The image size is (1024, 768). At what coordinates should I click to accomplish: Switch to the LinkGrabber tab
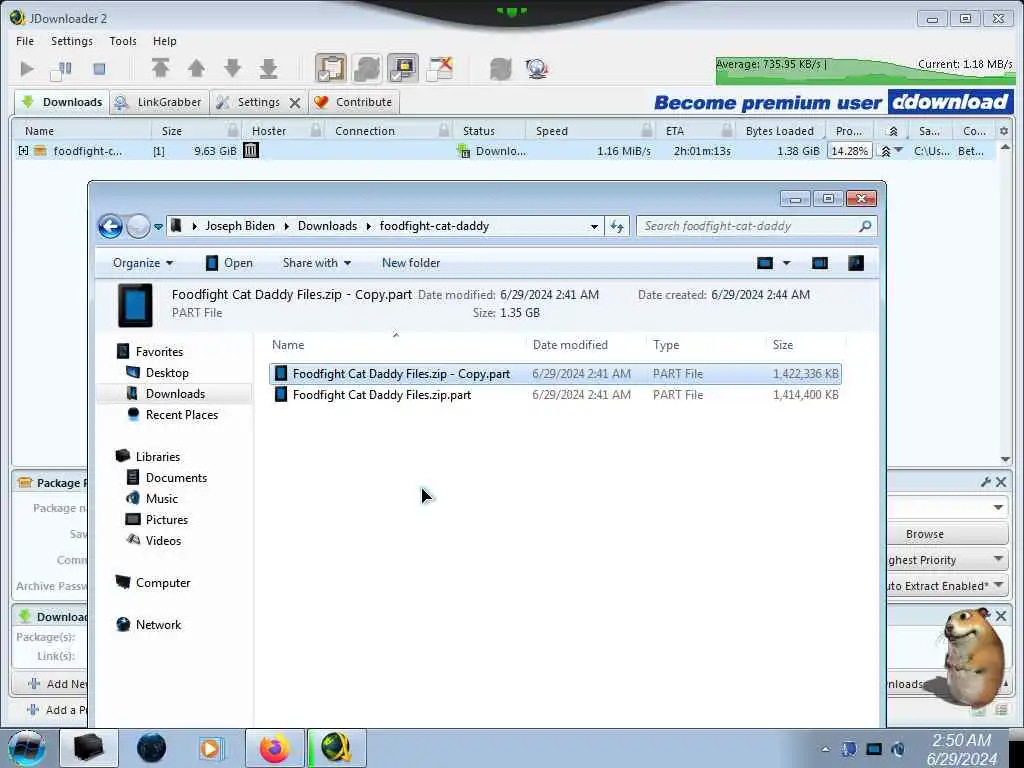point(159,102)
